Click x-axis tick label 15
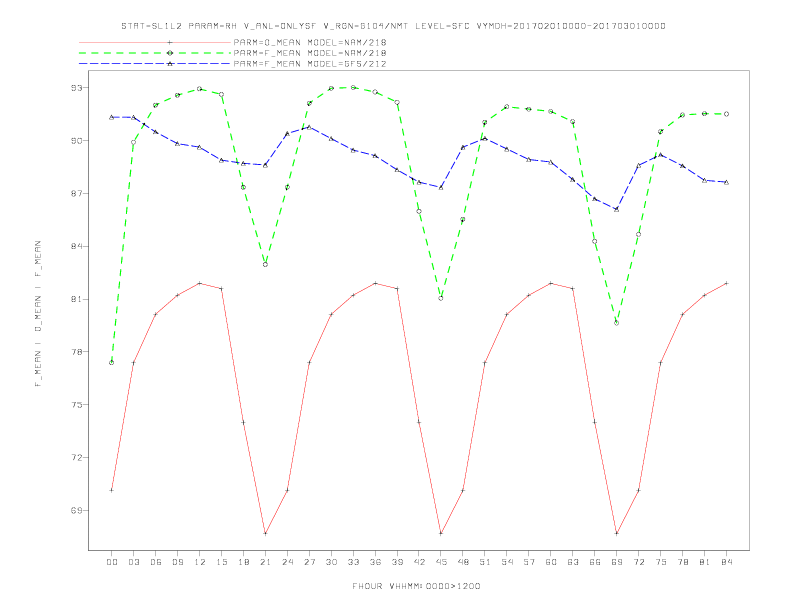Image resolution: width=792 pixels, height=612 pixels. (221, 562)
